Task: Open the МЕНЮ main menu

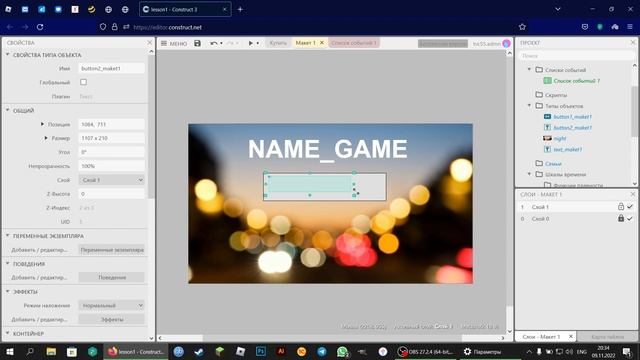Action: point(174,43)
